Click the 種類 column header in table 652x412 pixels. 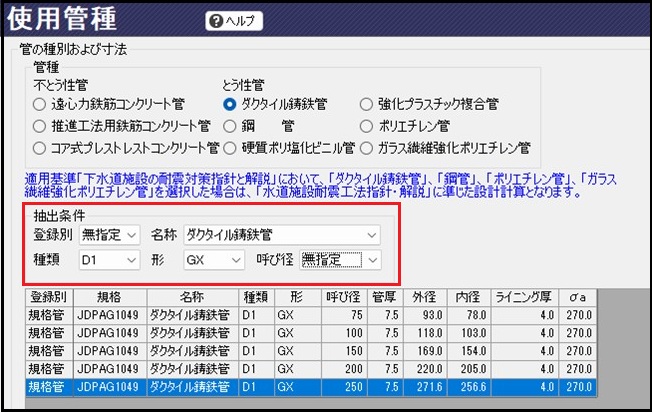(256, 297)
